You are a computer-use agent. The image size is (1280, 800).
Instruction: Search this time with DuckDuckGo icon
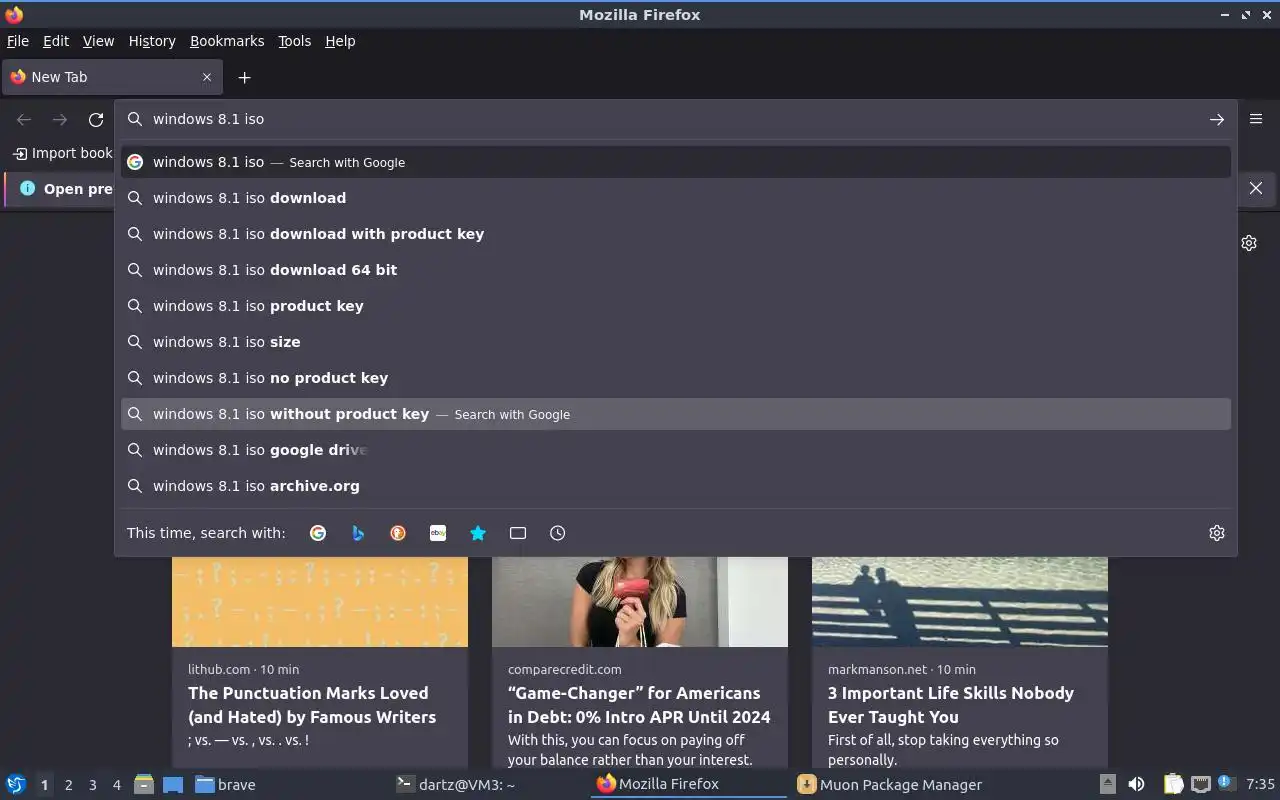point(398,533)
